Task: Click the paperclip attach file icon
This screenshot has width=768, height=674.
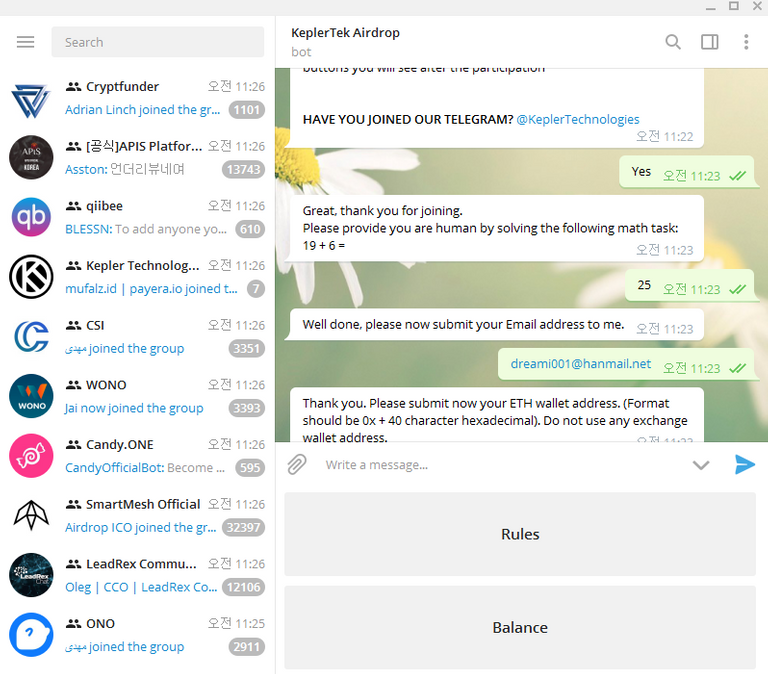Action: (x=297, y=464)
